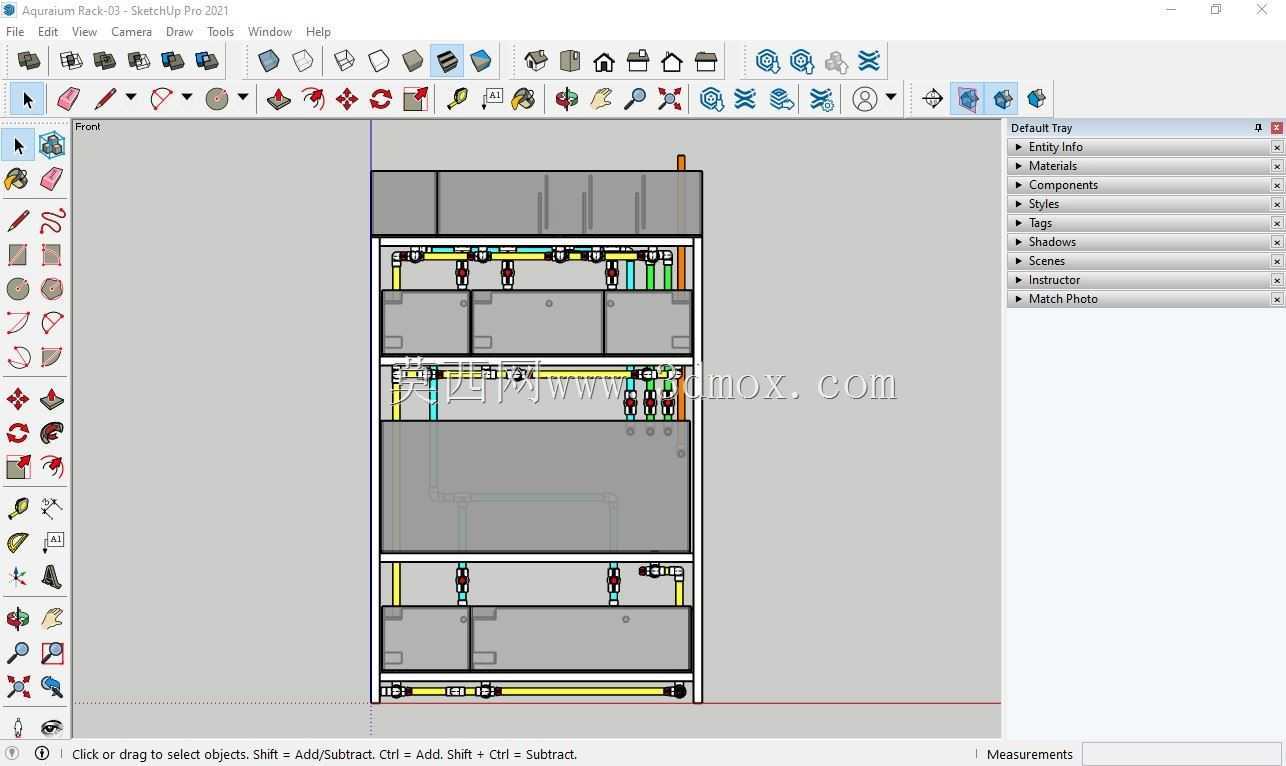Switch to Left view
The height and width of the screenshot is (766, 1286).
tap(706, 61)
